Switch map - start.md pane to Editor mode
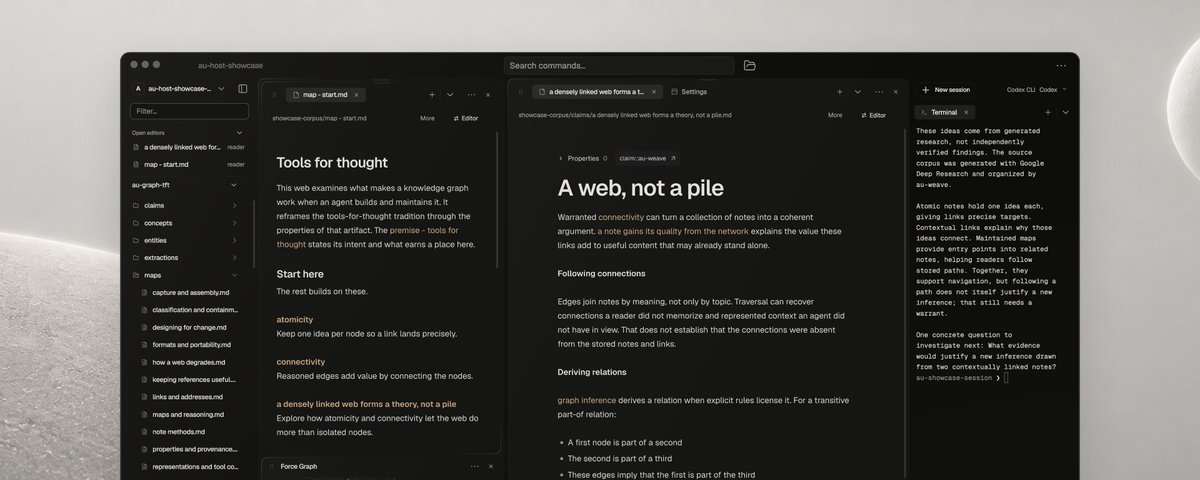 click(466, 118)
